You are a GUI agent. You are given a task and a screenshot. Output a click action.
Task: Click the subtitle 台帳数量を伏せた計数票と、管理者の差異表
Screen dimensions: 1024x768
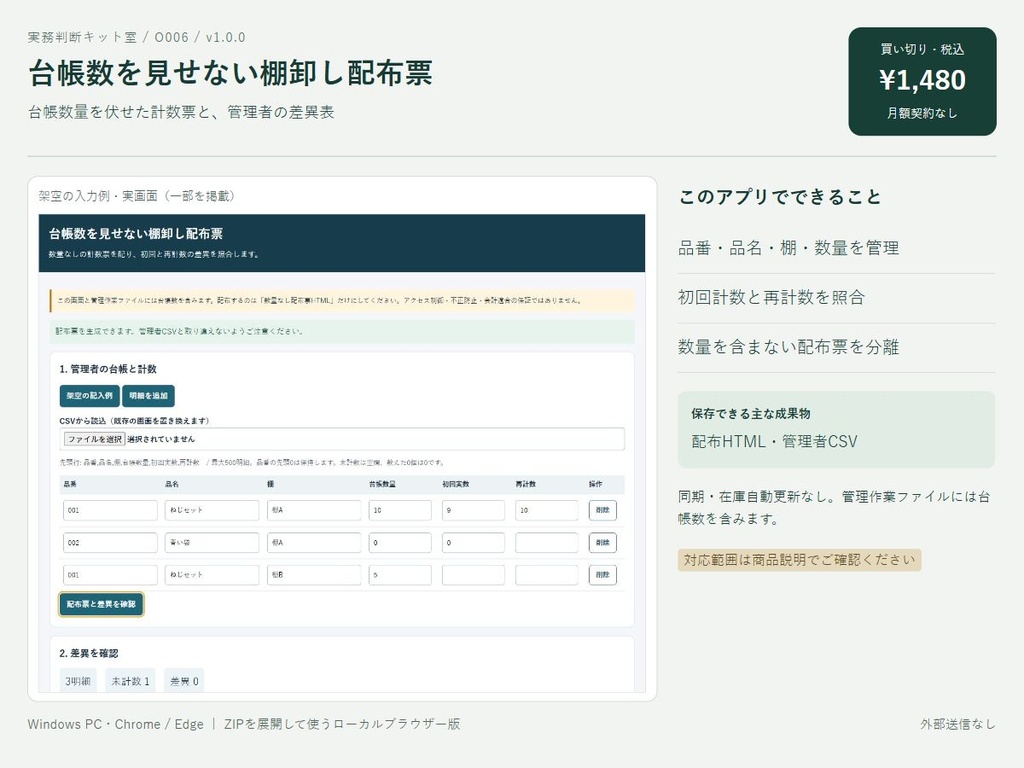[181, 112]
